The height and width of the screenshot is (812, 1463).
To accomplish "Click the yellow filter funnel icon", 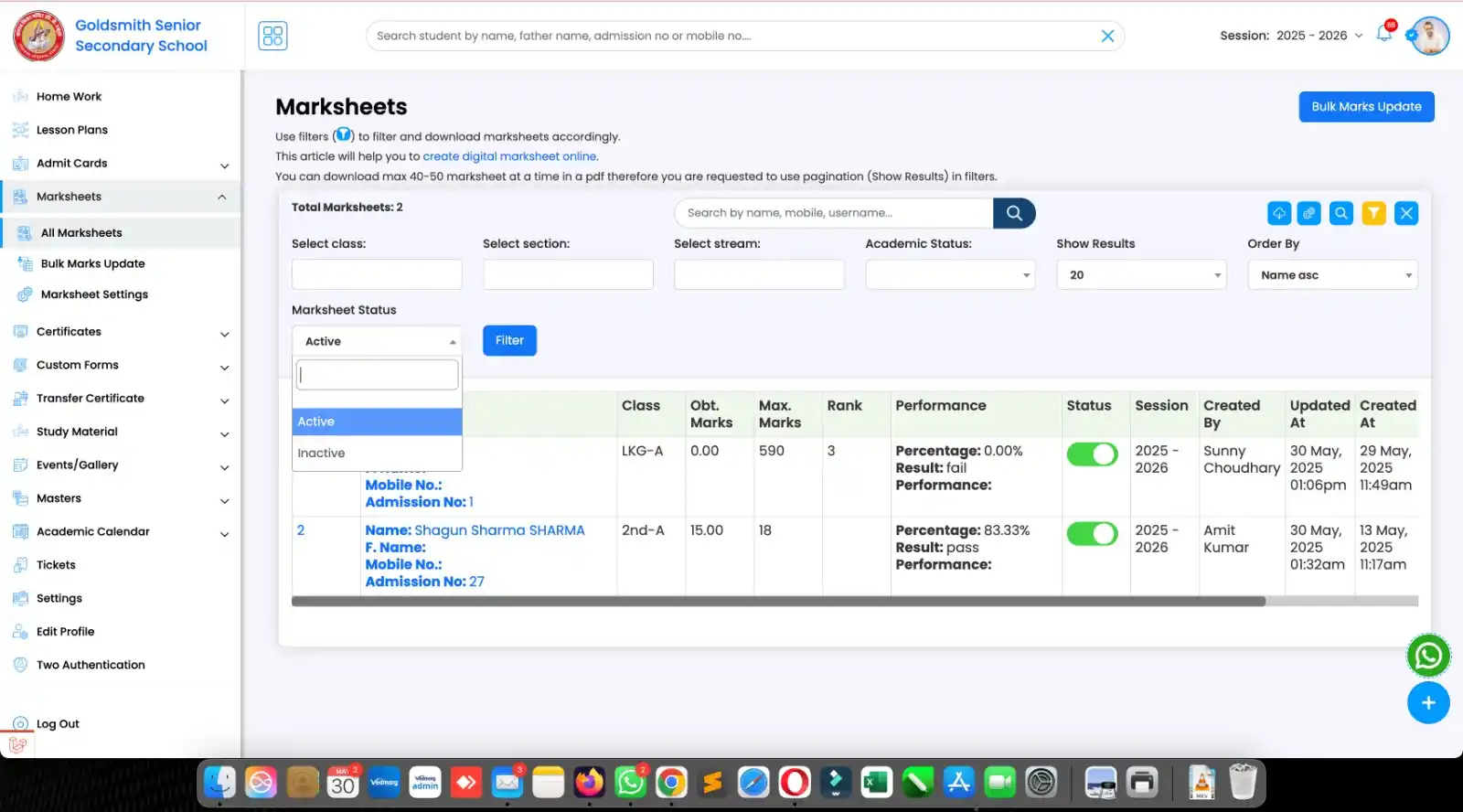I will click(x=1373, y=213).
